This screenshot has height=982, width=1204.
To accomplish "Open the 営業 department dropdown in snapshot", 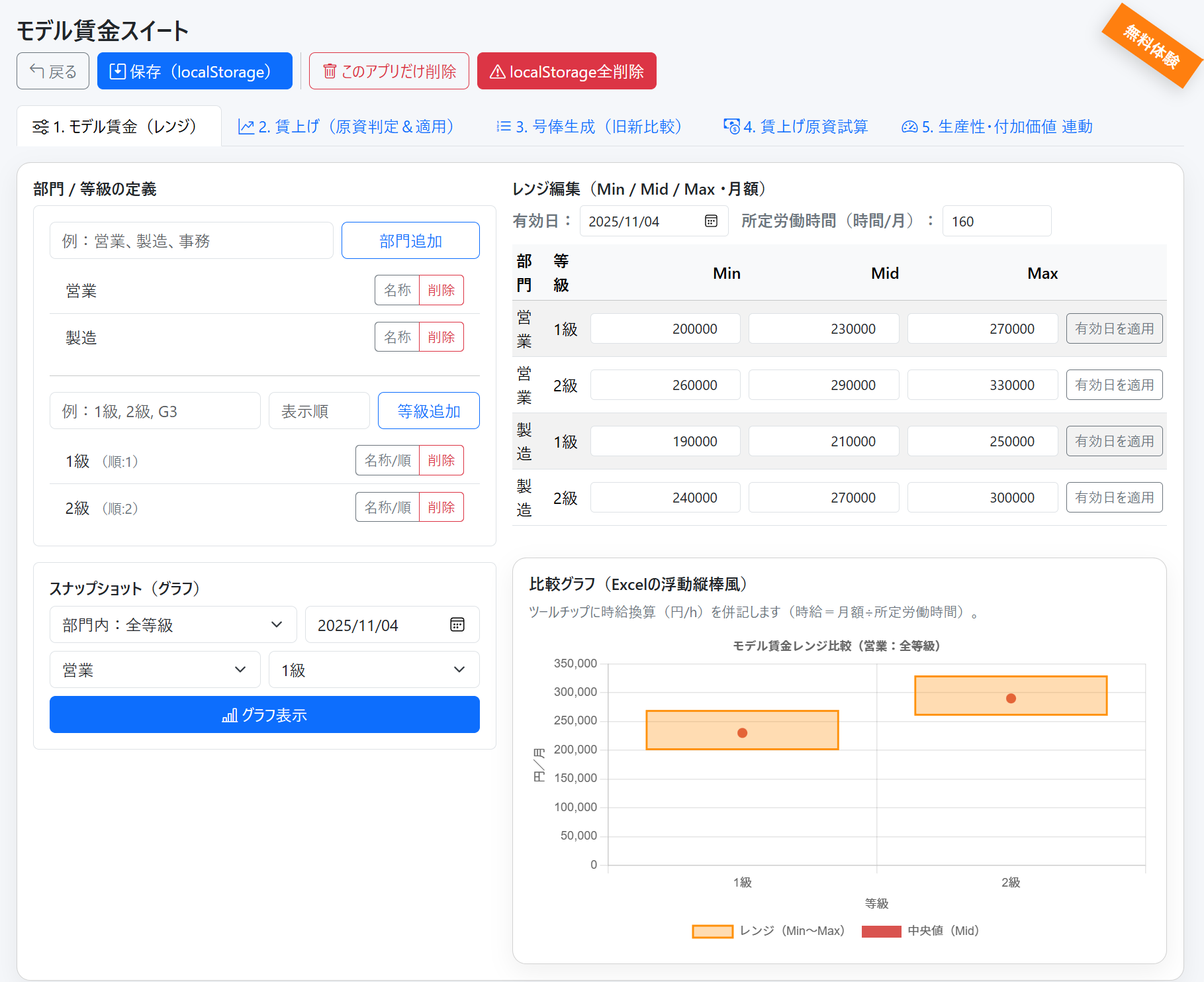I will (154, 670).
